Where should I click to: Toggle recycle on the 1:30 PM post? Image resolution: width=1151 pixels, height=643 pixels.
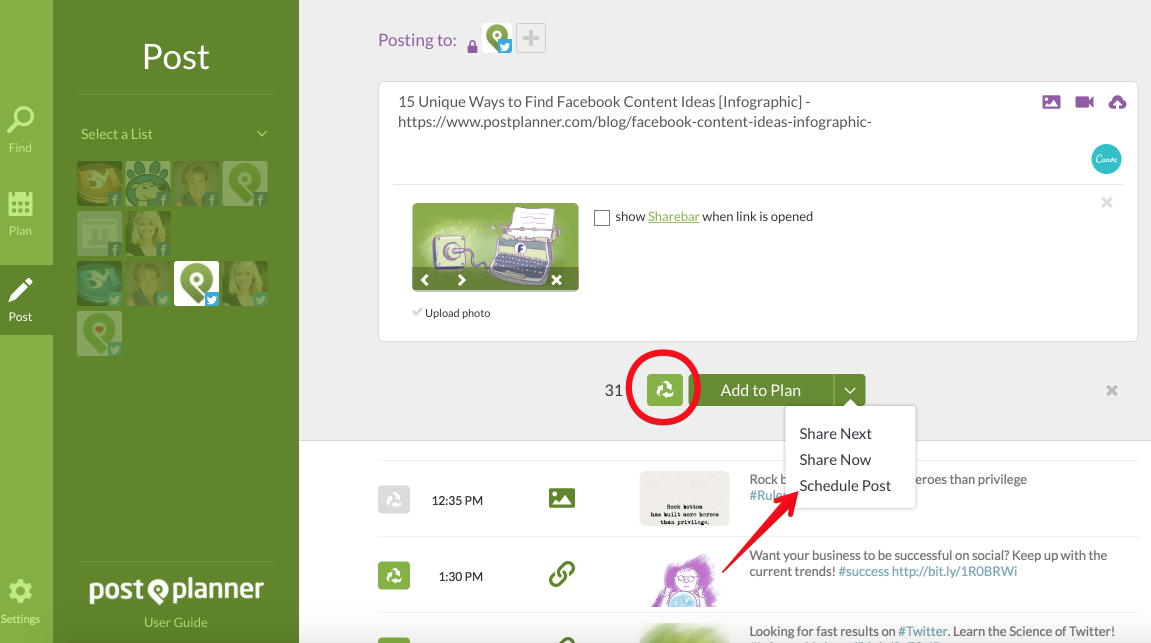pyautogui.click(x=394, y=576)
